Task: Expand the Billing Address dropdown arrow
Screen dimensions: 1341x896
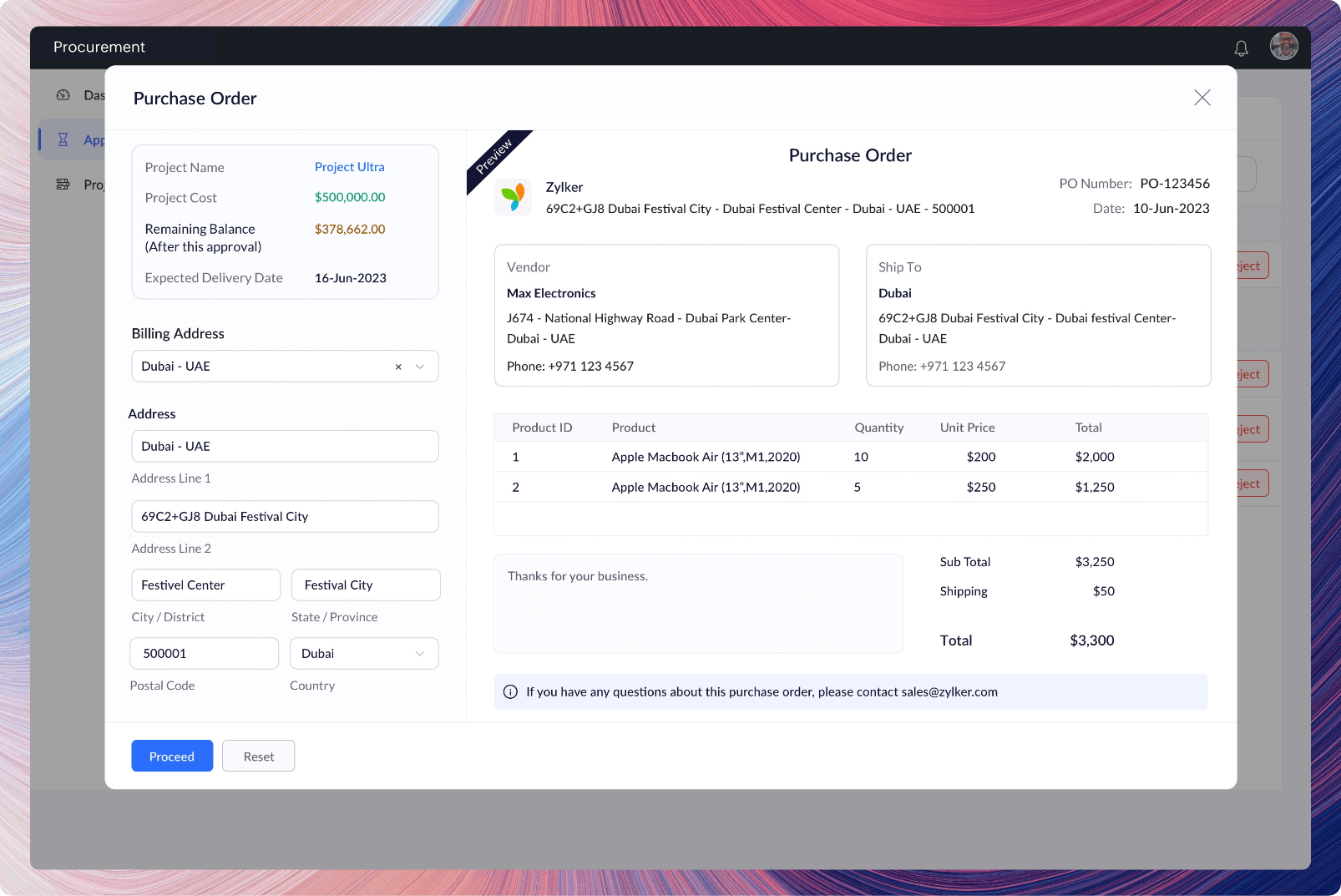Action: point(420,367)
